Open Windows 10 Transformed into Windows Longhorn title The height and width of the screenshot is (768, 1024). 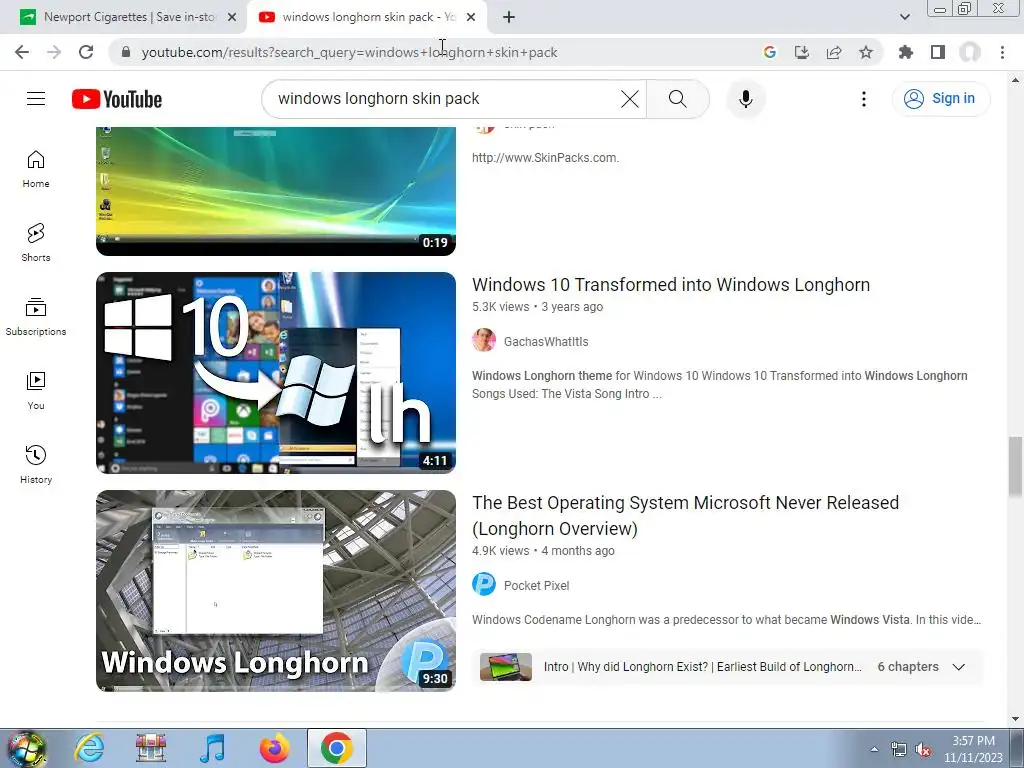point(671,285)
